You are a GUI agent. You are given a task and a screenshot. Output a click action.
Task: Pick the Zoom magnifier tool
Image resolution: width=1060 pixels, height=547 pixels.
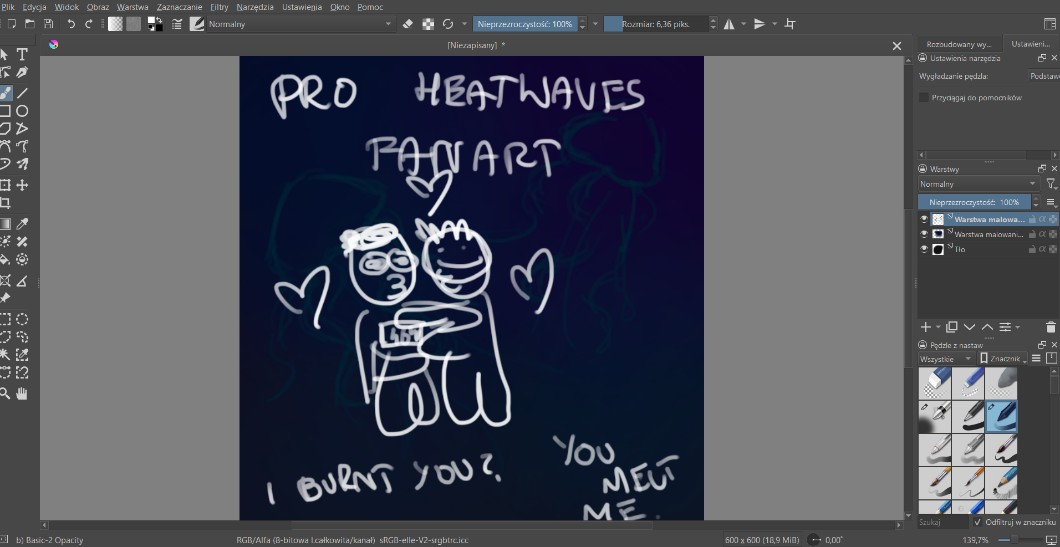(x=4, y=393)
